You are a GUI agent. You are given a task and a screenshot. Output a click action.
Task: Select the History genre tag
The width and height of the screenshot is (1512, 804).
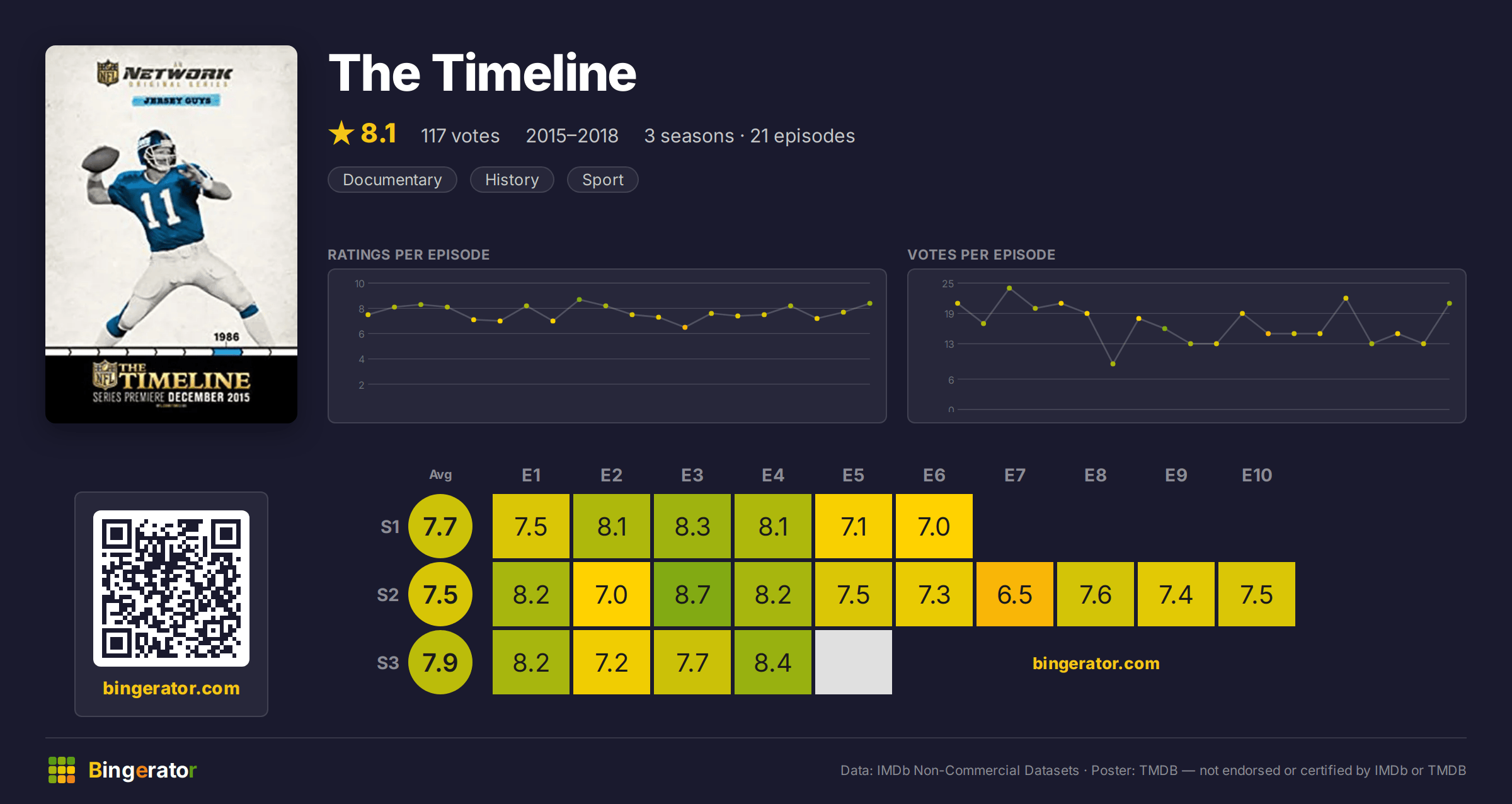pyautogui.click(x=512, y=180)
